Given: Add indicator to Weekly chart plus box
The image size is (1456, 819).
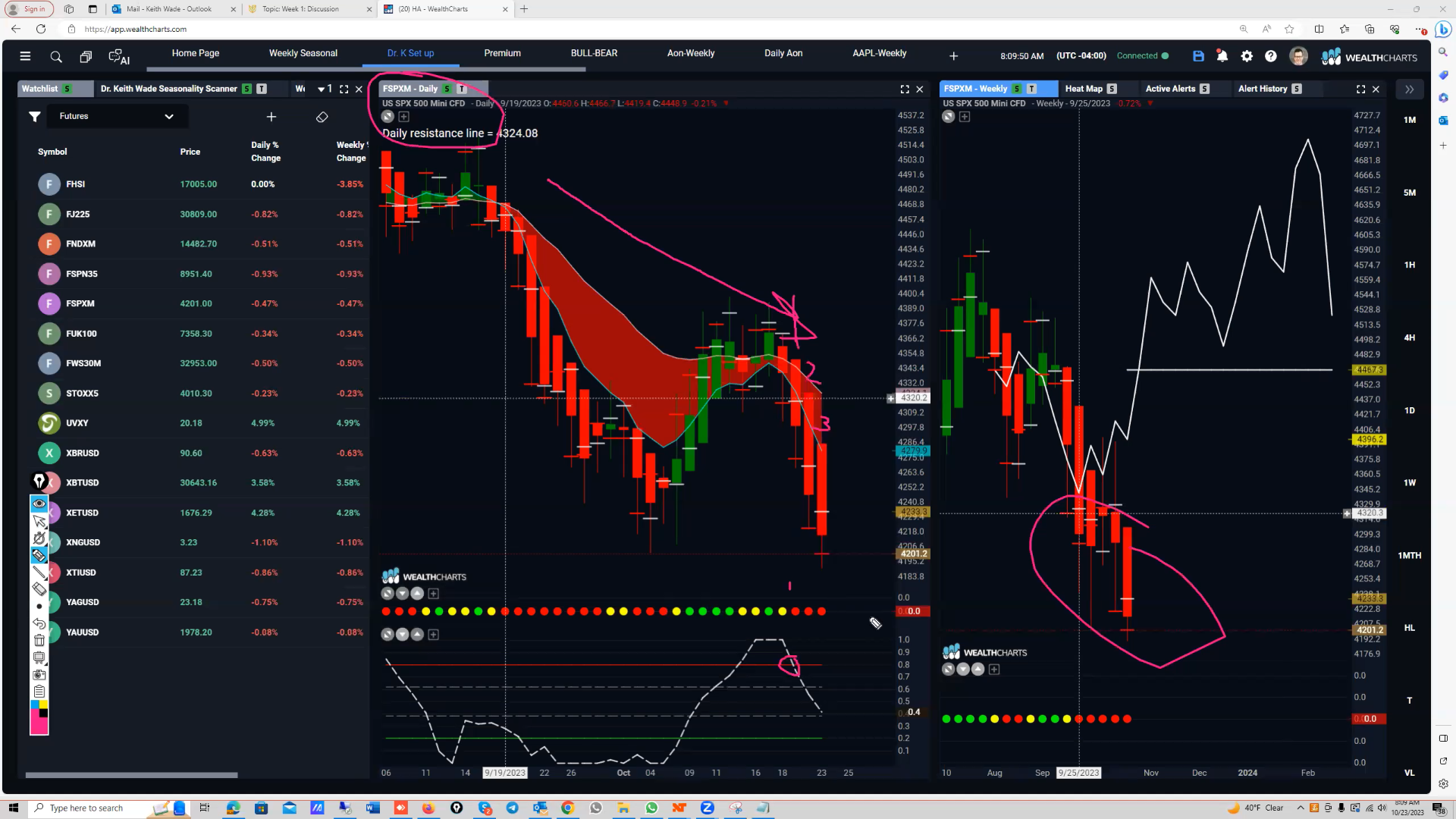Looking at the screenshot, I should [x=965, y=117].
